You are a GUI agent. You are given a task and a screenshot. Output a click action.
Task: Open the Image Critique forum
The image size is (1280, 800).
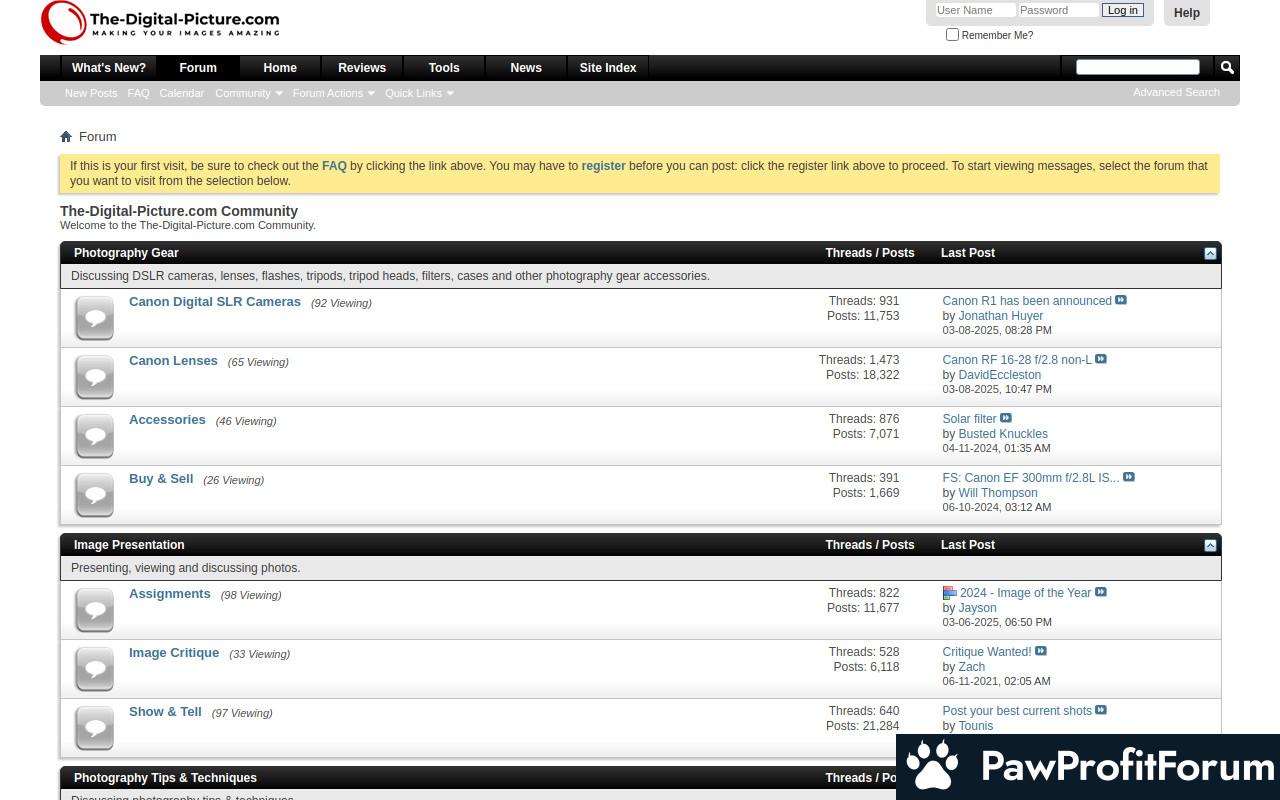[174, 653]
